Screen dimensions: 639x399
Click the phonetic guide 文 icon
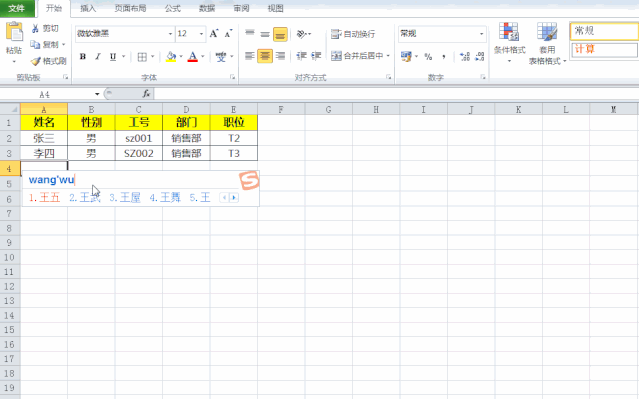pyautogui.click(x=221, y=57)
